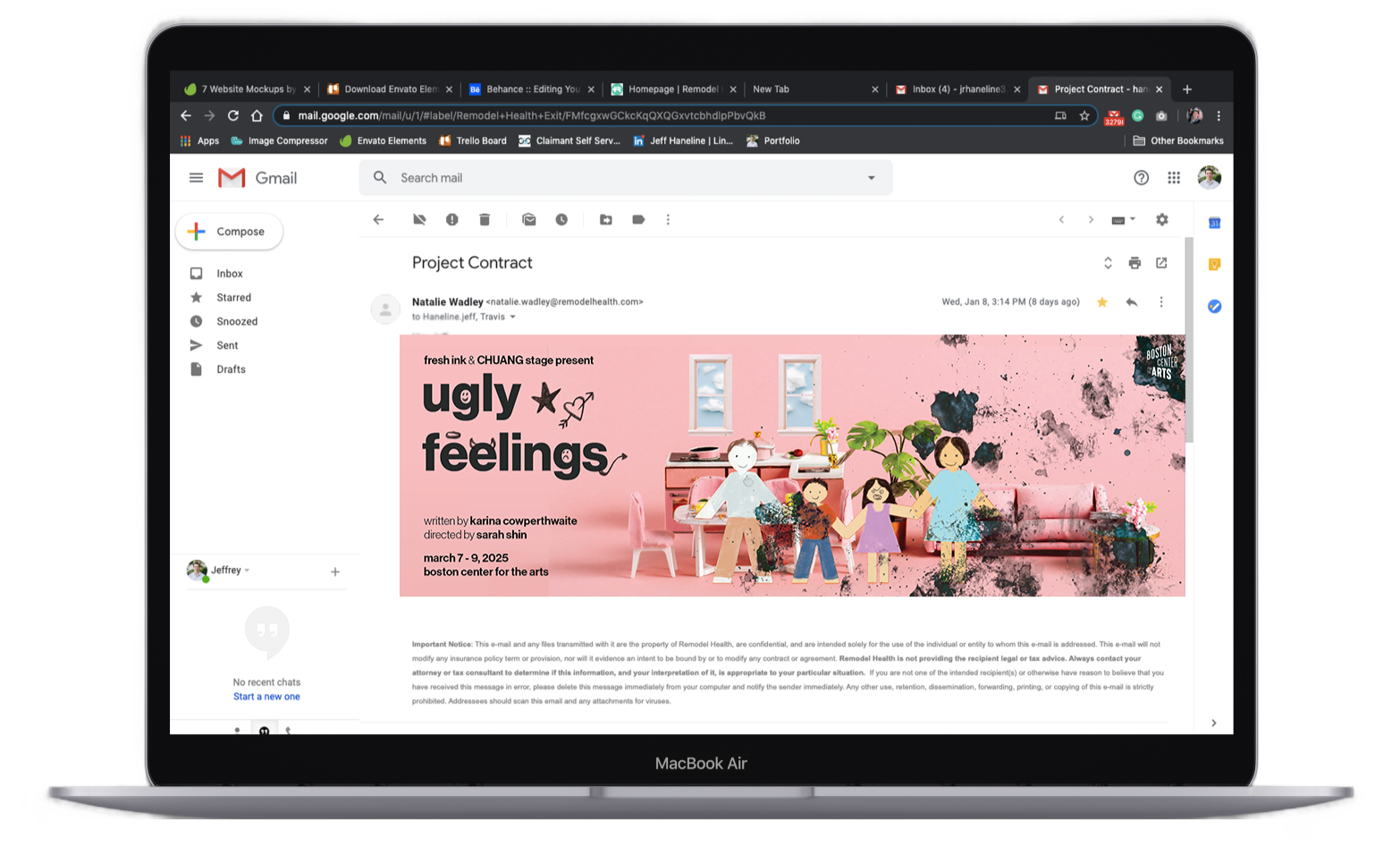The height and width of the screenshot is (846, 1400).
Task: Unstar the message from Natalie Wadley
Action: (x=1102, y=302)
